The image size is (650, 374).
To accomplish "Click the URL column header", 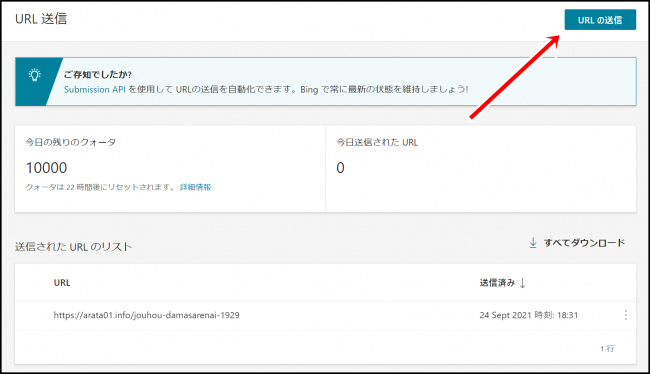I will point(62,283).
